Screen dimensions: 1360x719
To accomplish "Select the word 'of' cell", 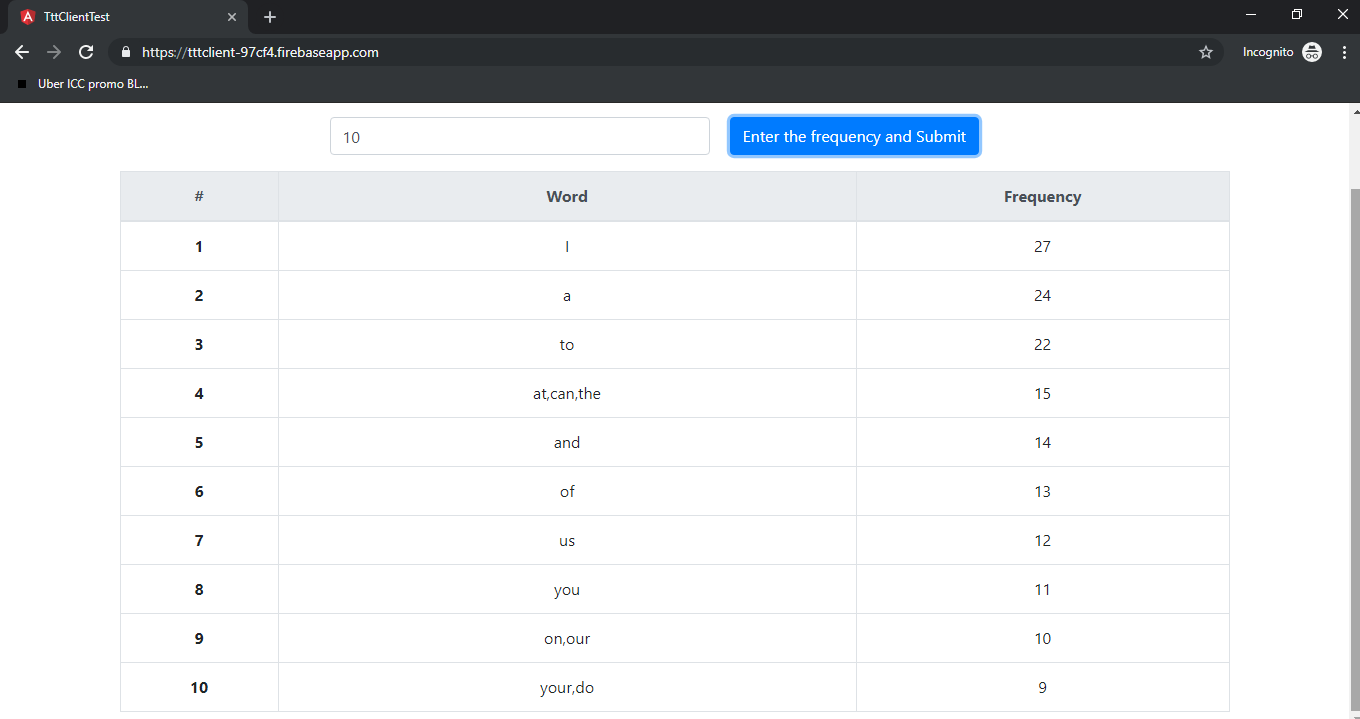I will pos(567,491).
